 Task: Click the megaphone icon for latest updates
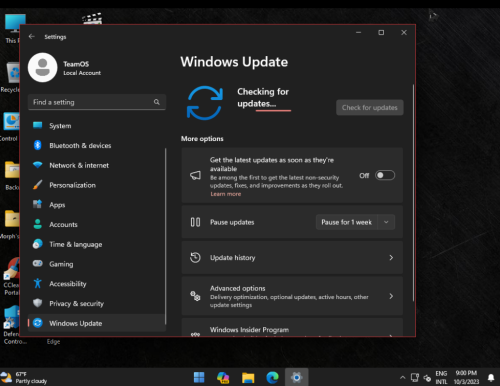coord(195,175)
